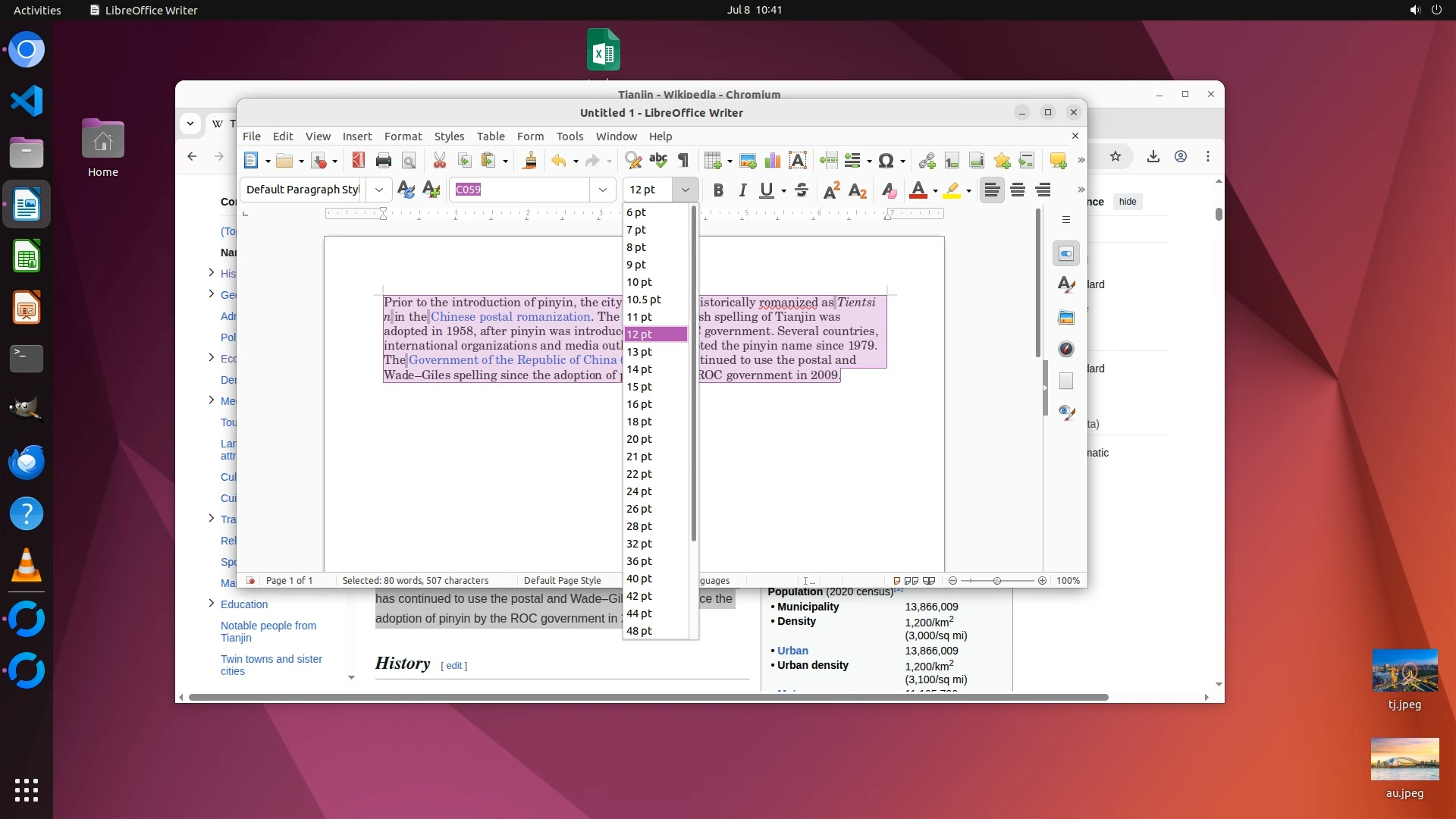Click the Cut scissors icon
The width and height of the screenshot is (1456, 819).
pyautogui.click(x=439, y=160)
